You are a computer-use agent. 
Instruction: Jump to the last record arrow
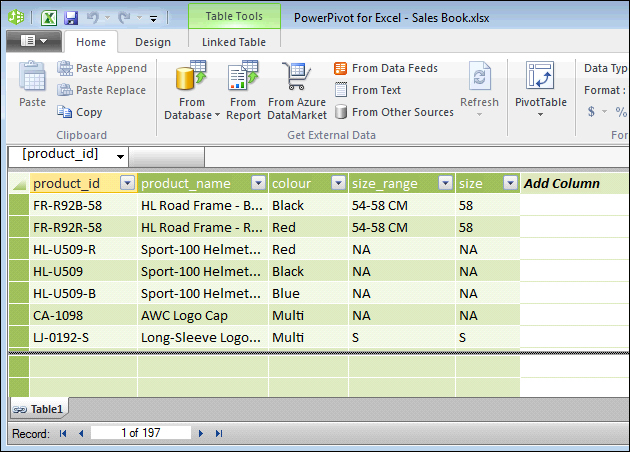[x=219, y=433]
